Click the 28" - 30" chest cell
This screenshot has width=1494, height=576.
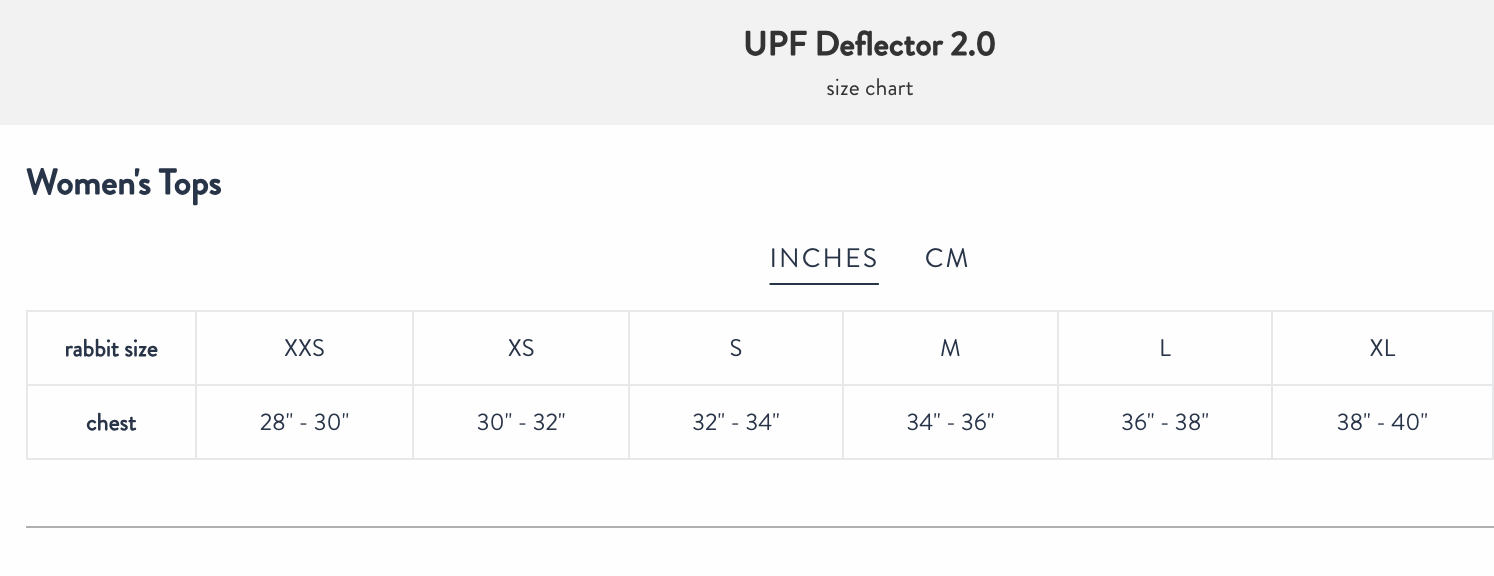[304, 422]
